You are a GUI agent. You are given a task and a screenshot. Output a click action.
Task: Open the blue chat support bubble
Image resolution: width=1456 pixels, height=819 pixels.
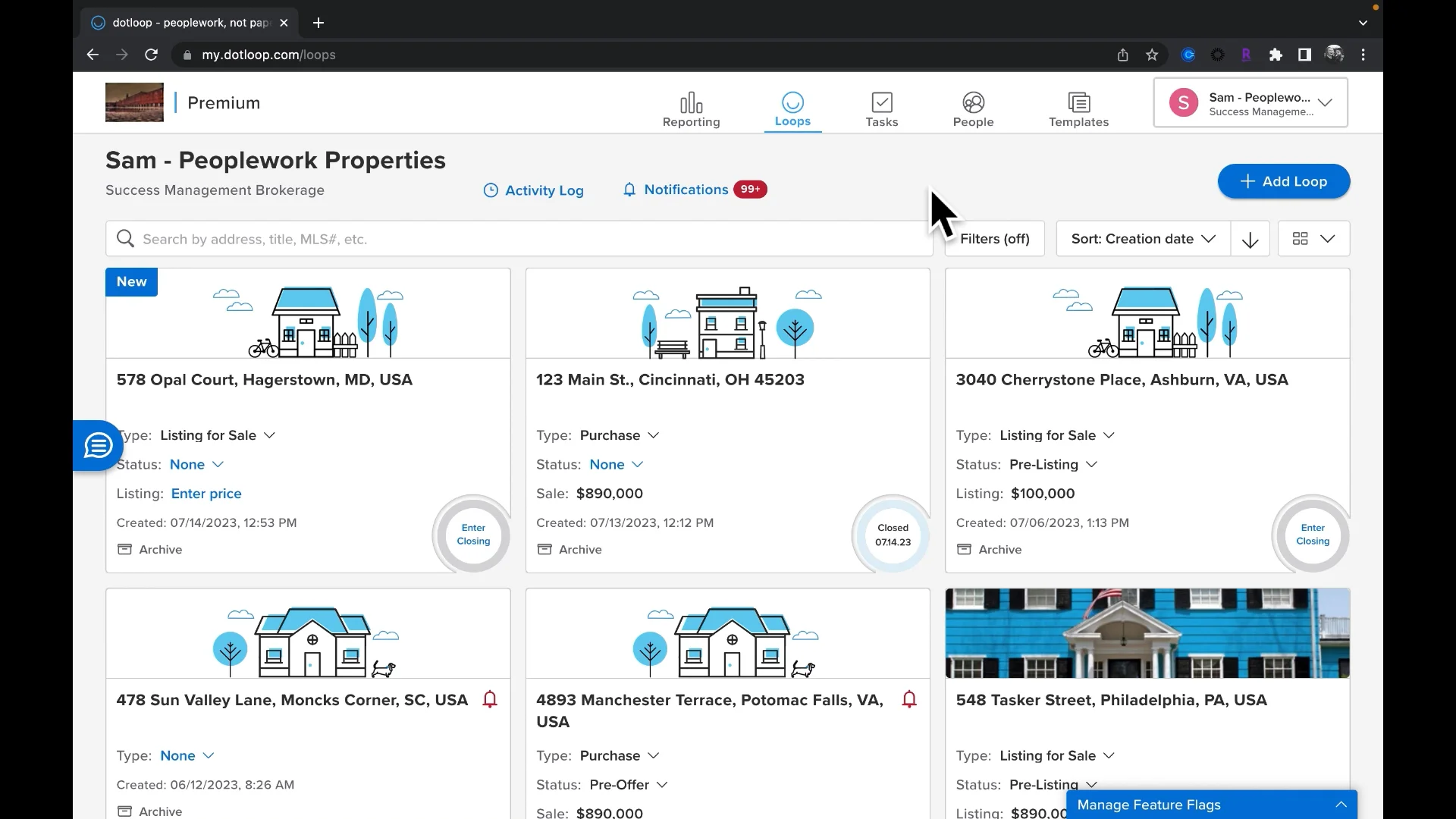tap(98, 446)
